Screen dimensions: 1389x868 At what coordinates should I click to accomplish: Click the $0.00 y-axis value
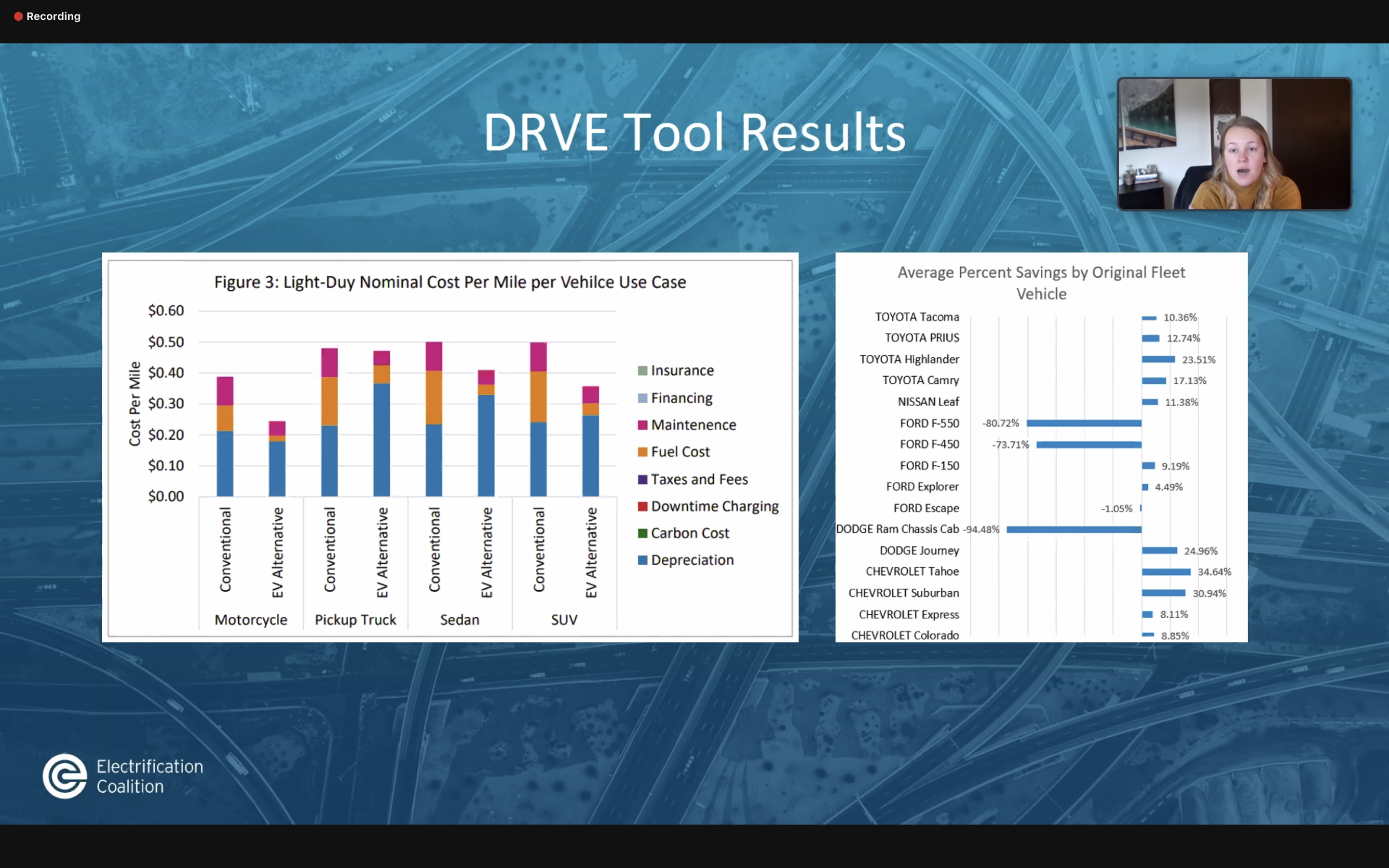point(166,496)
